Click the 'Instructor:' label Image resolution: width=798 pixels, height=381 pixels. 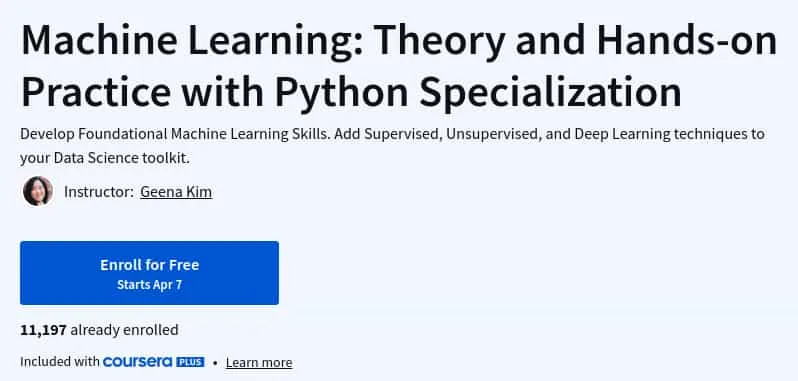tap(99, 192)
